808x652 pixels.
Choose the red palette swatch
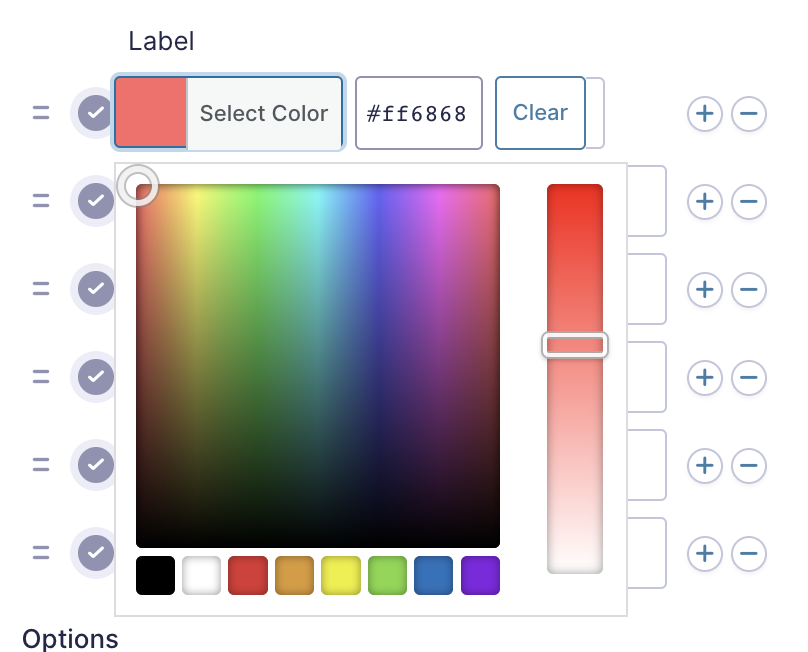[x=247, y=576]
